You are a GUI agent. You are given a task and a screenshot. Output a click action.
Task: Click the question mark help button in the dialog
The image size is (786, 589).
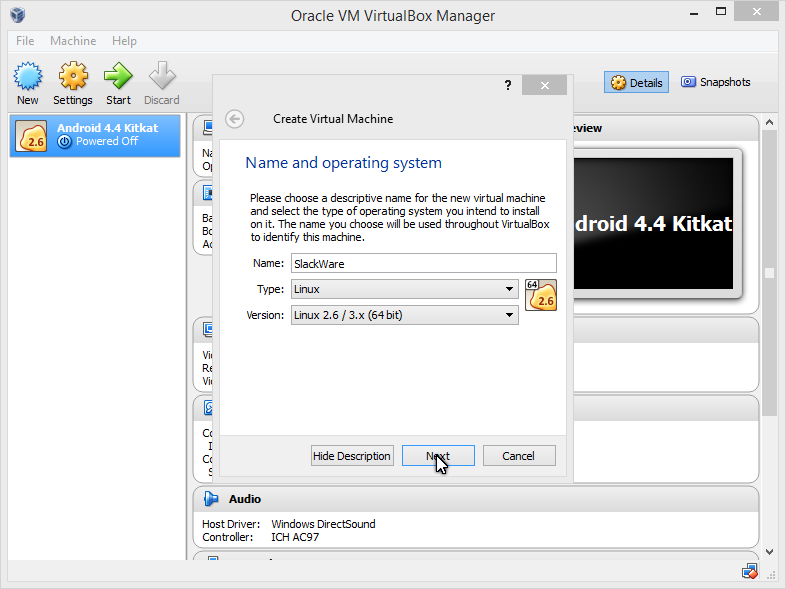point(508,85)
